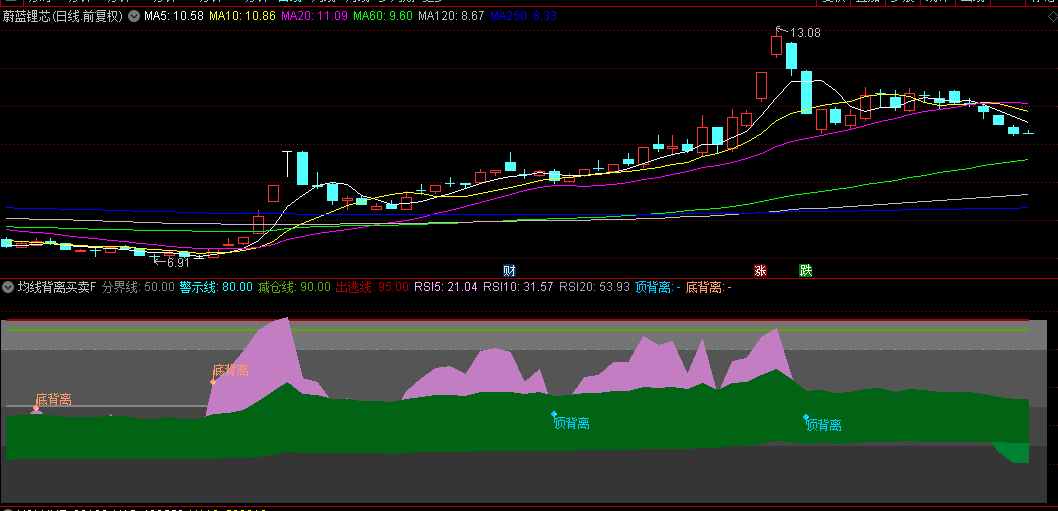The height and width of the screenshot is (511, 1058).
Task: Click the first 顶背离 signal marker
Action: click(x=554, y=414)
